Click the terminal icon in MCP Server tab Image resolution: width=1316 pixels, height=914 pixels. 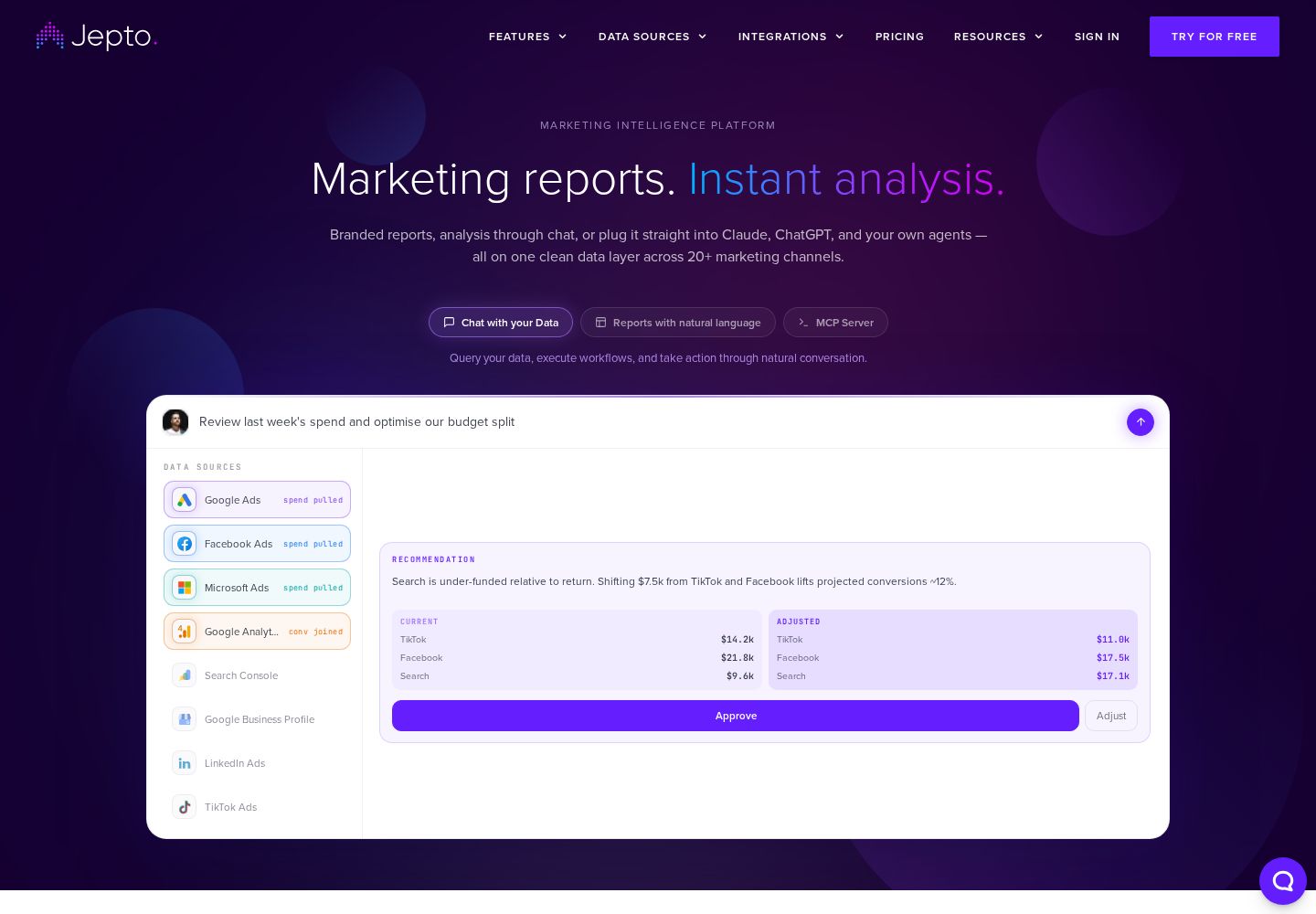pyautogui.click(x=803, y=323)
